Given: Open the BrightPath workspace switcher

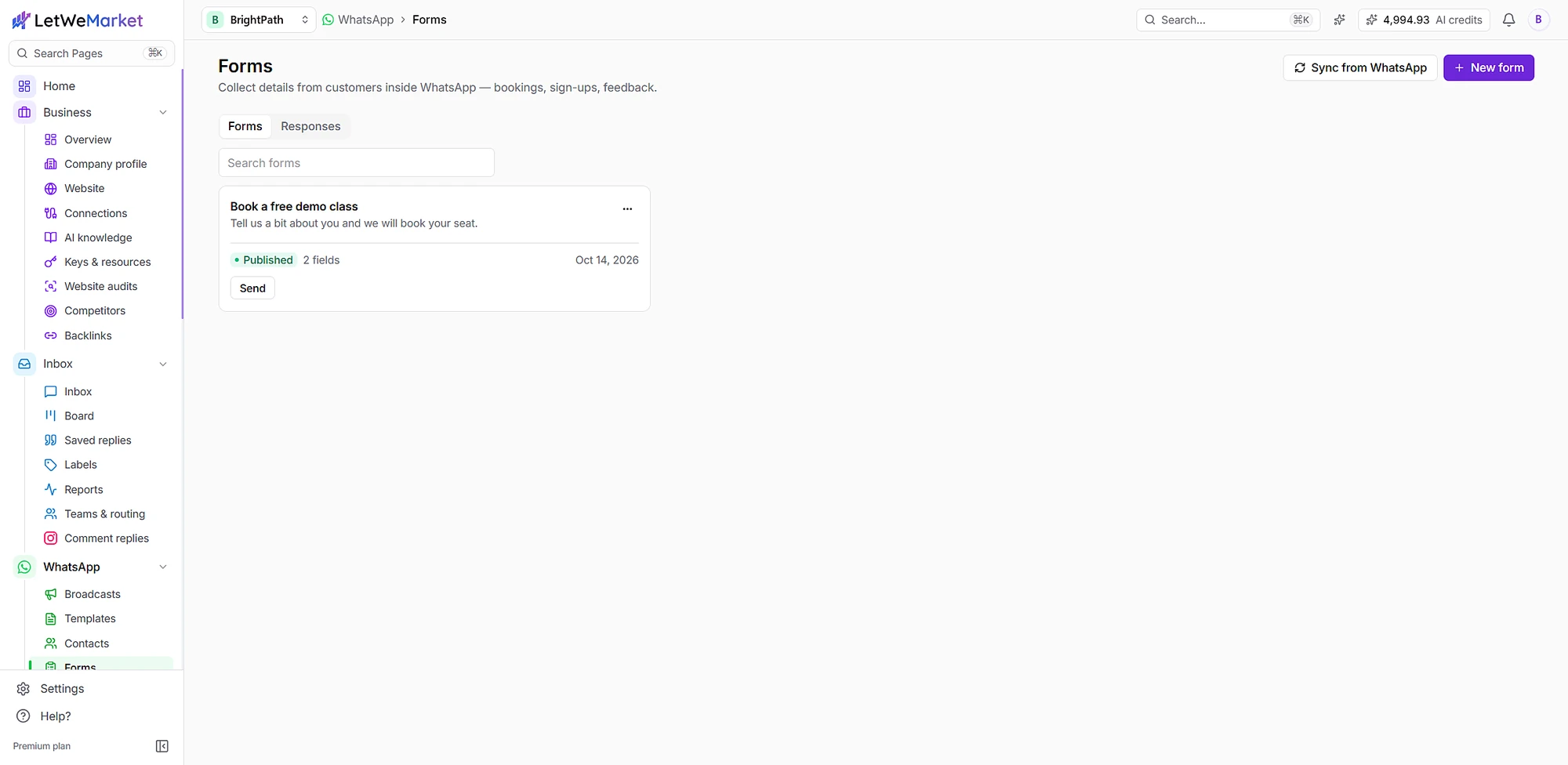Looking at the screenshot, I should tap(259, 20).
